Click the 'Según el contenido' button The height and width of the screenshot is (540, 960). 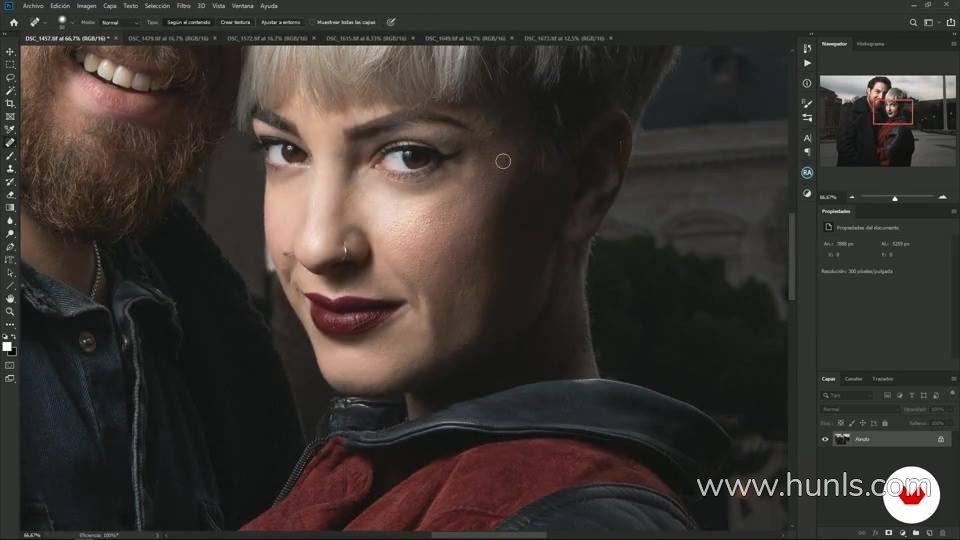(x=188, y=22)
